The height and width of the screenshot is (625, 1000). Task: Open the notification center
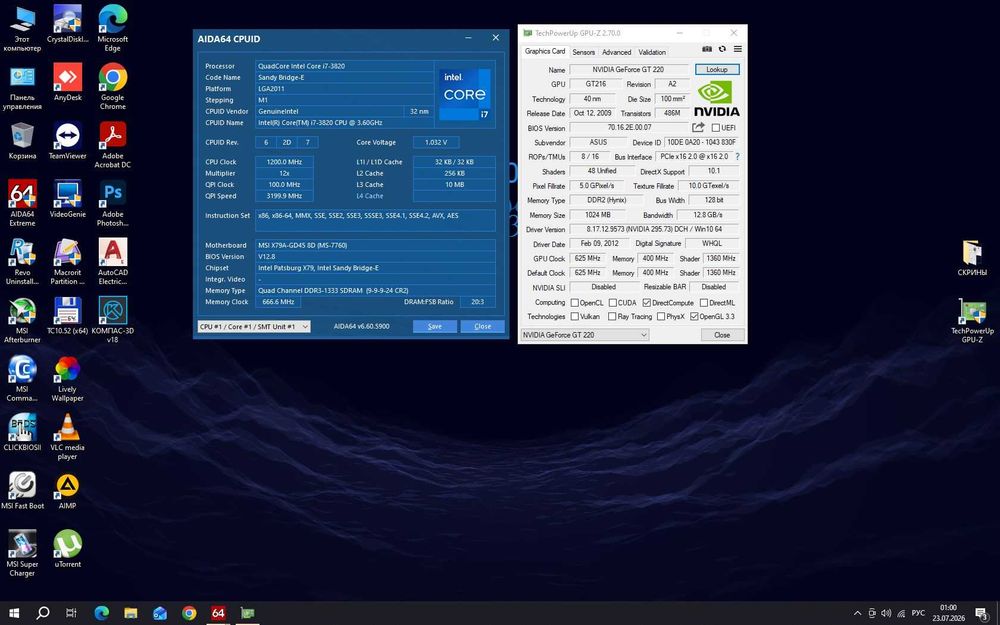point(981,614)
